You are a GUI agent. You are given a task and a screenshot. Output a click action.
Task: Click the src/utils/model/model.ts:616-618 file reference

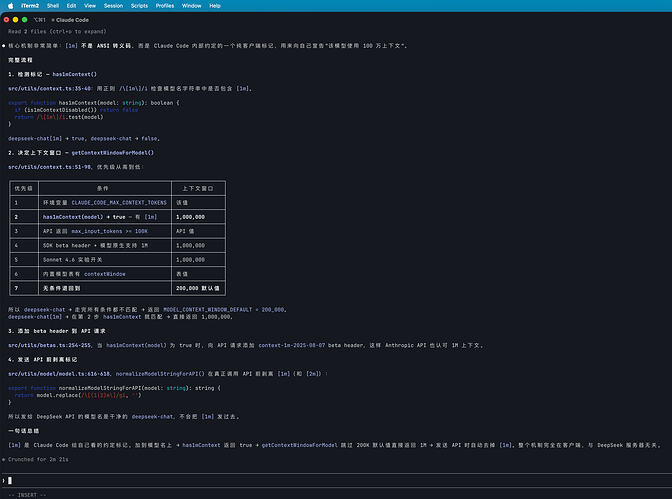59,374
